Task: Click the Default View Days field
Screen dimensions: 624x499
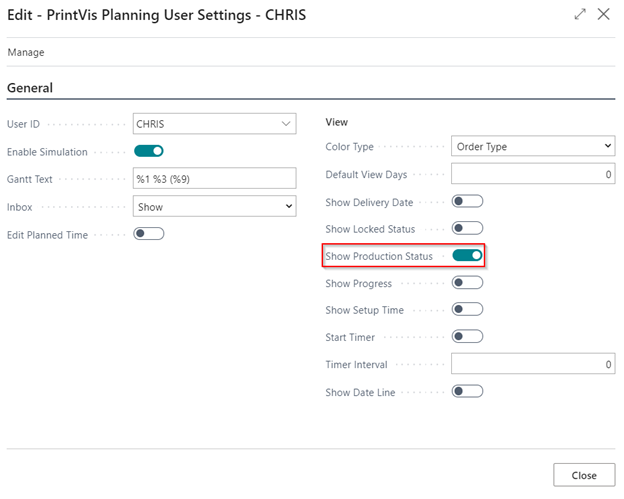Action: tap(533, 174)
